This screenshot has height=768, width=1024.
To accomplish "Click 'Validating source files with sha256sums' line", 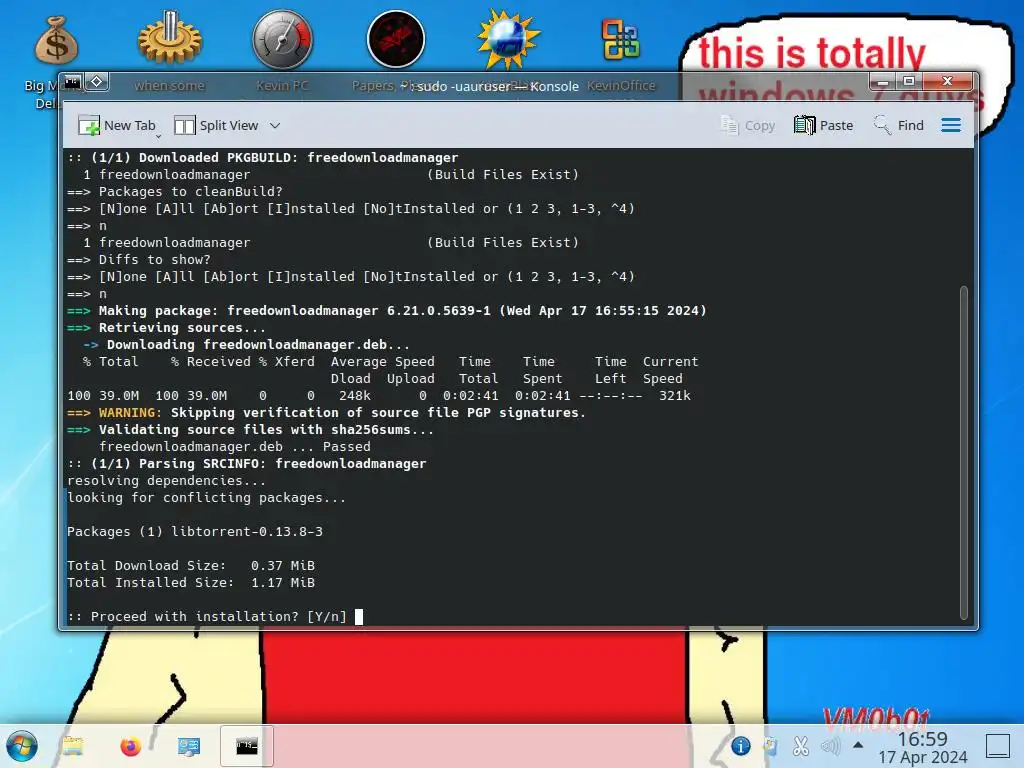I will point(250,430).
